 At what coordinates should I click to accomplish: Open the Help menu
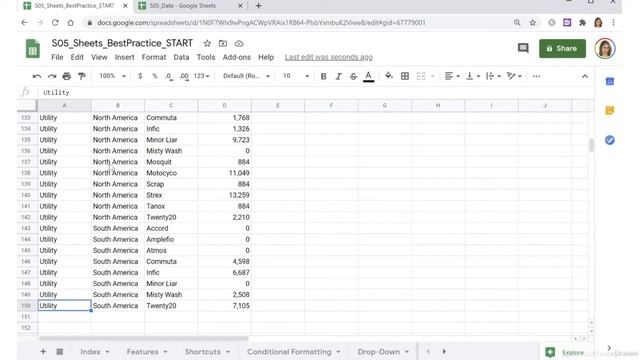pos(266,57)
